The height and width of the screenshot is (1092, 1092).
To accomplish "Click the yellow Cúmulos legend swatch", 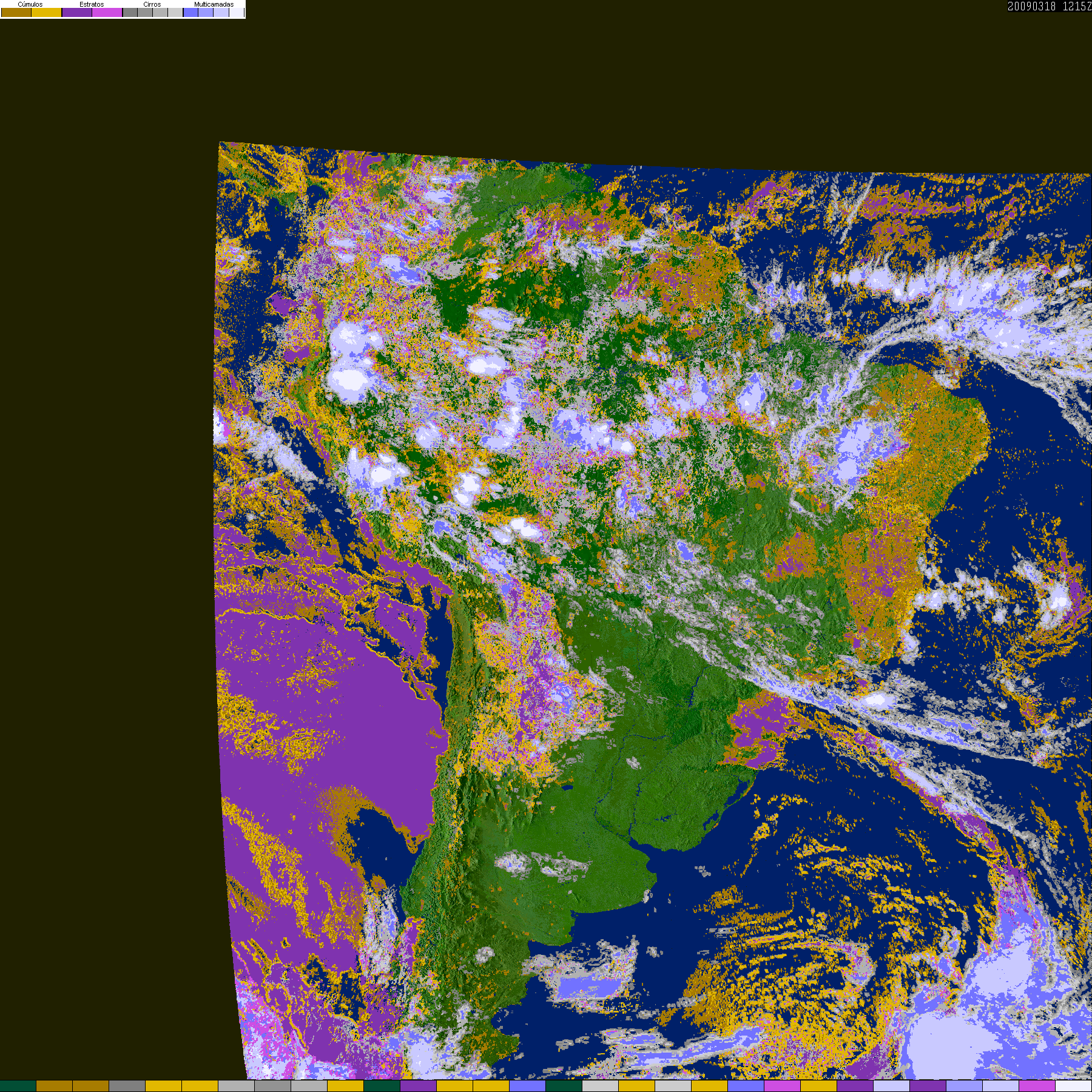I will tap(47, 12).
